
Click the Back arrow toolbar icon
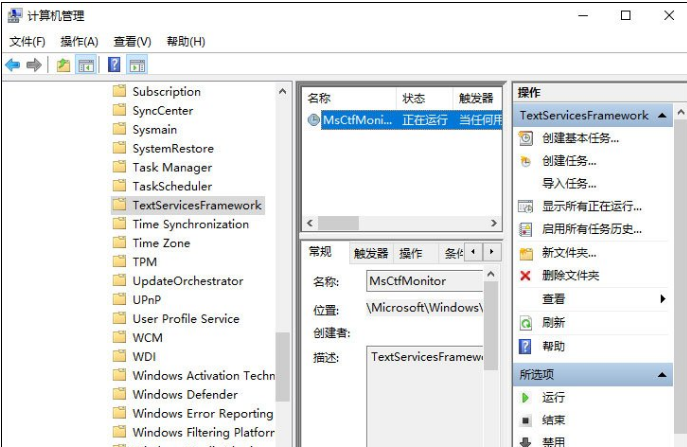click(x=13, y=65)
